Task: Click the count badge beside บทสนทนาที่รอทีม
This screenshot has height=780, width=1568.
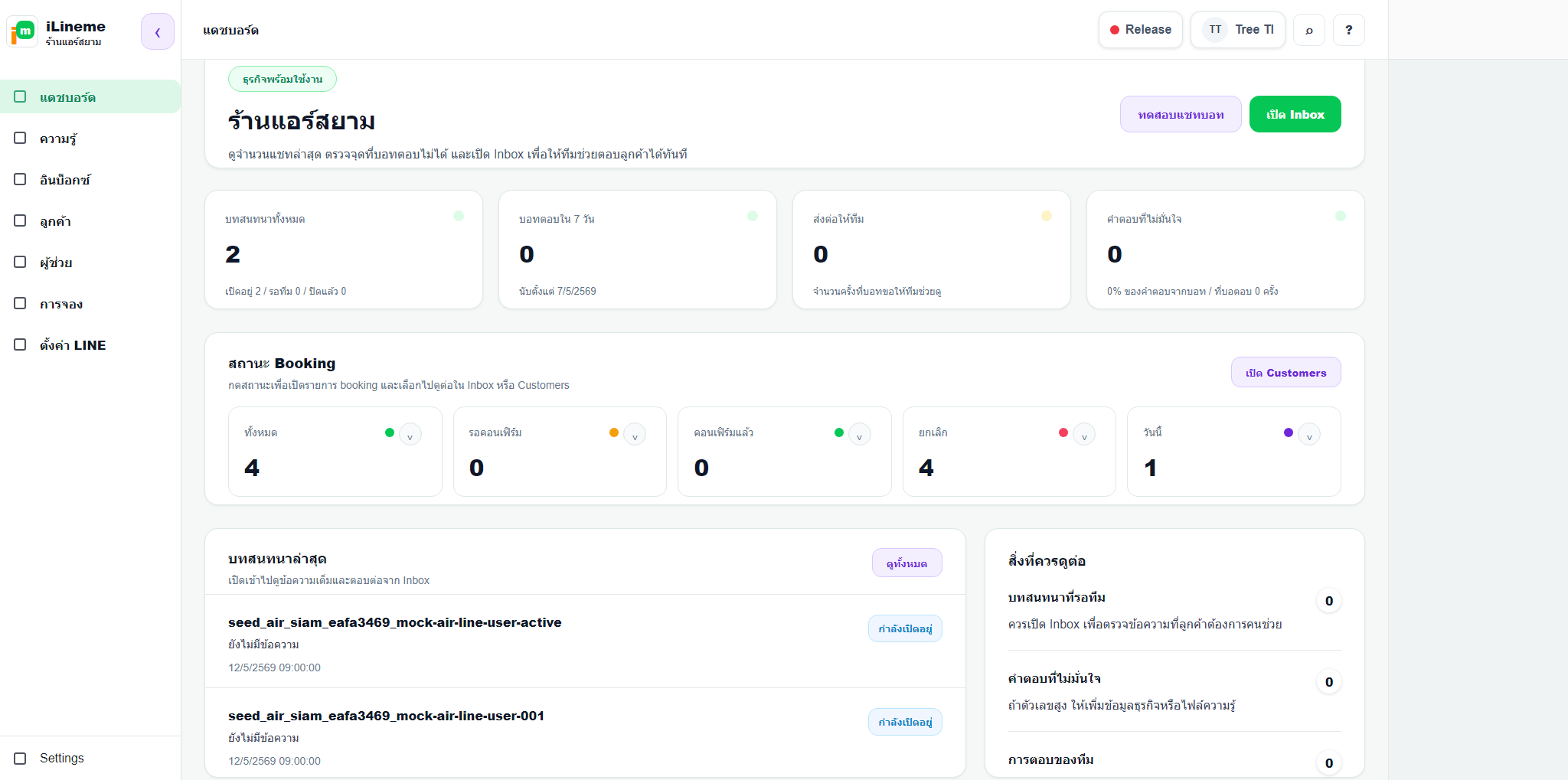Action: point(1329,601)
